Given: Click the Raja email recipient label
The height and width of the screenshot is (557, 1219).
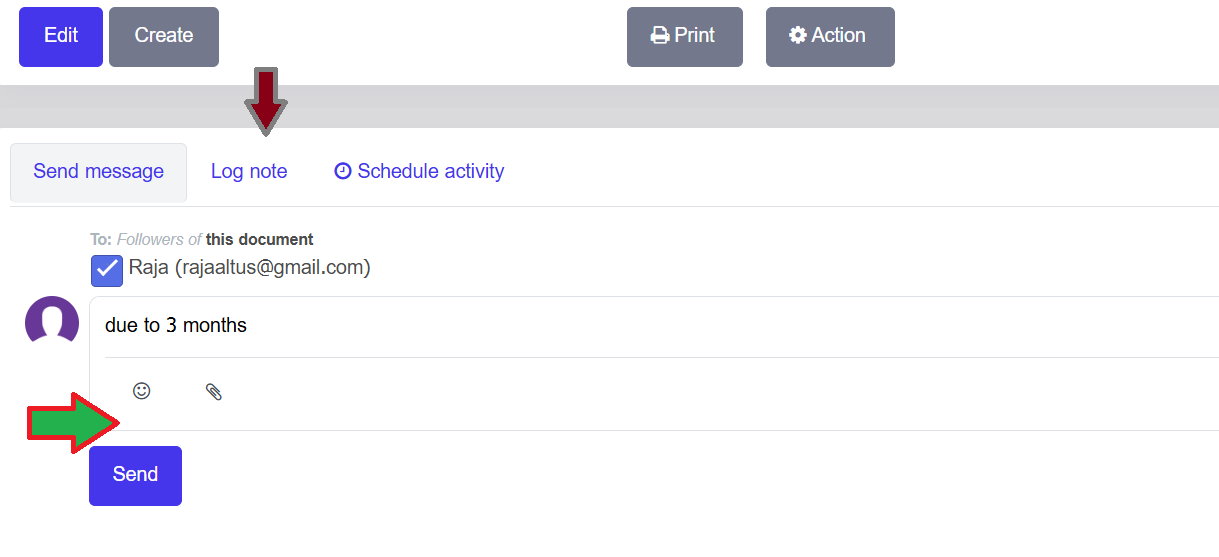Looking at the screenshot, I should 250,268.
